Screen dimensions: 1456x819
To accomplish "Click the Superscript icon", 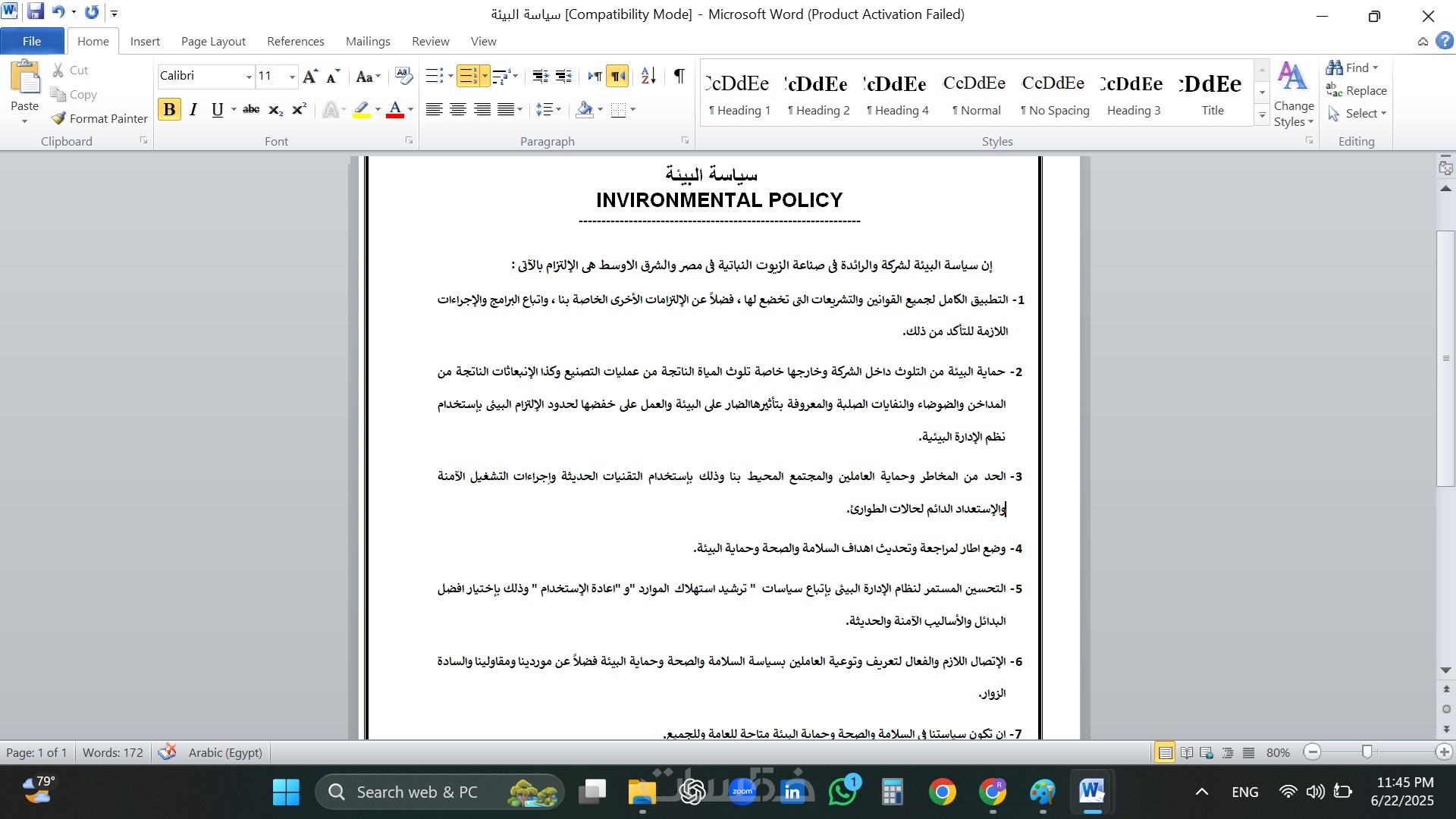I will 300,110.
